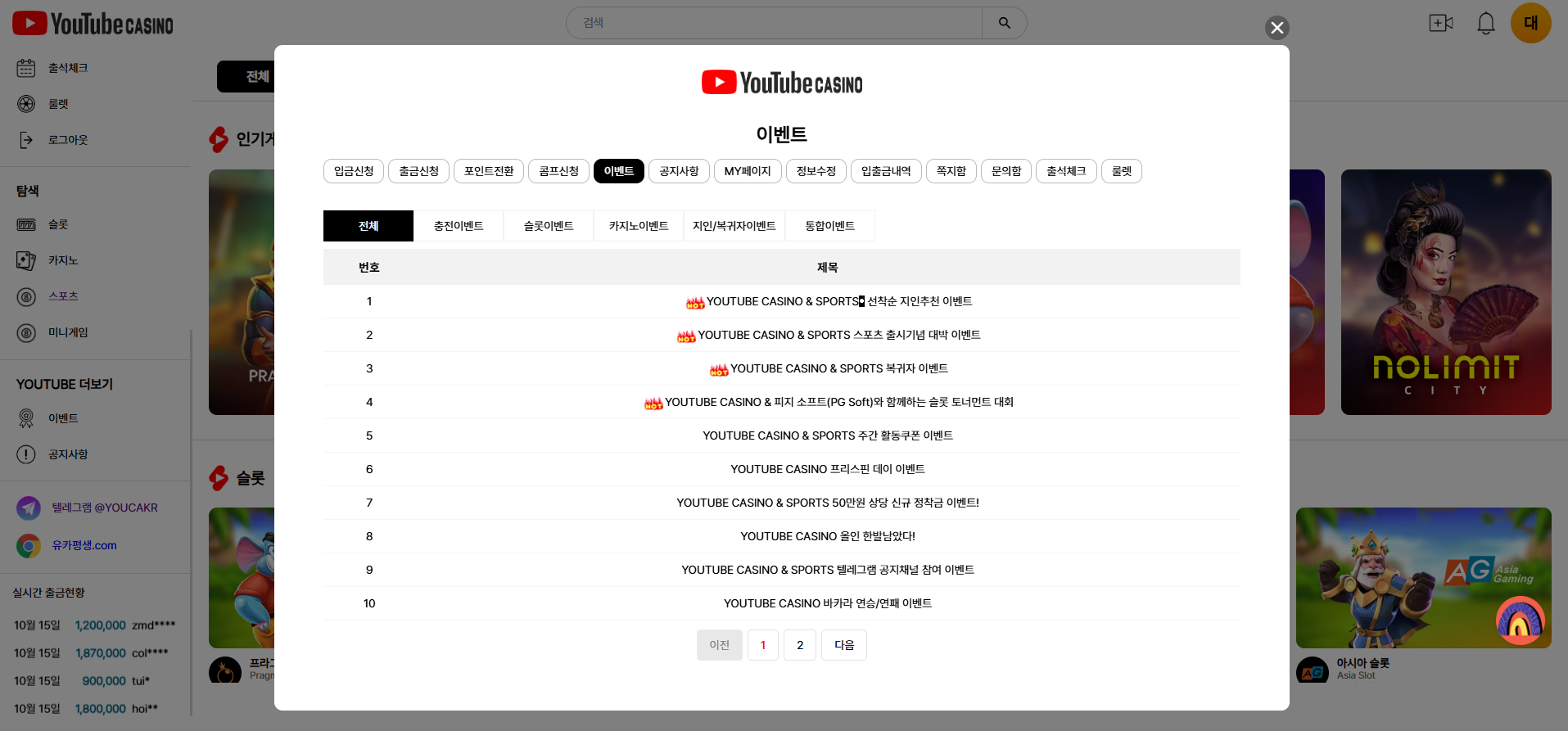The image size is (1568, 731).
Task: Switch to the 슬롯이벤트 tab
Action: (x=549, y=226)
